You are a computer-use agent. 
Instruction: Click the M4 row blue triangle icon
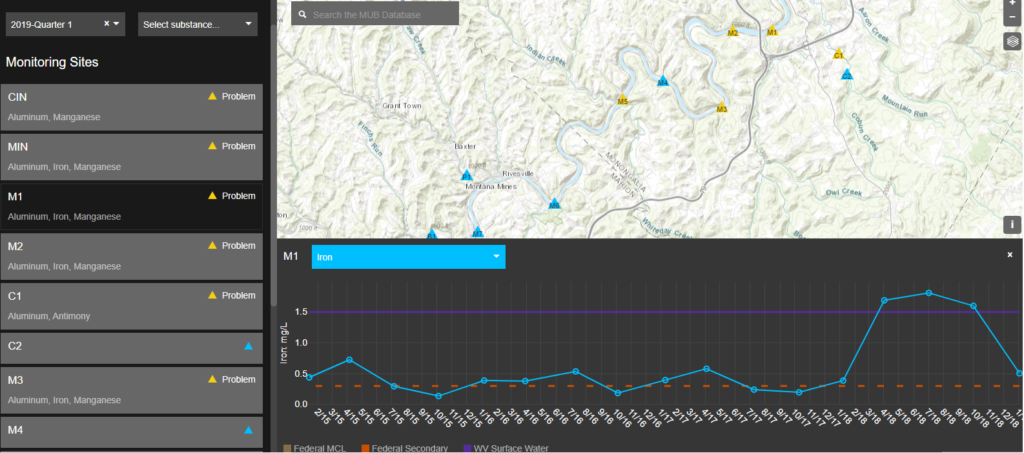coord(248,430)
